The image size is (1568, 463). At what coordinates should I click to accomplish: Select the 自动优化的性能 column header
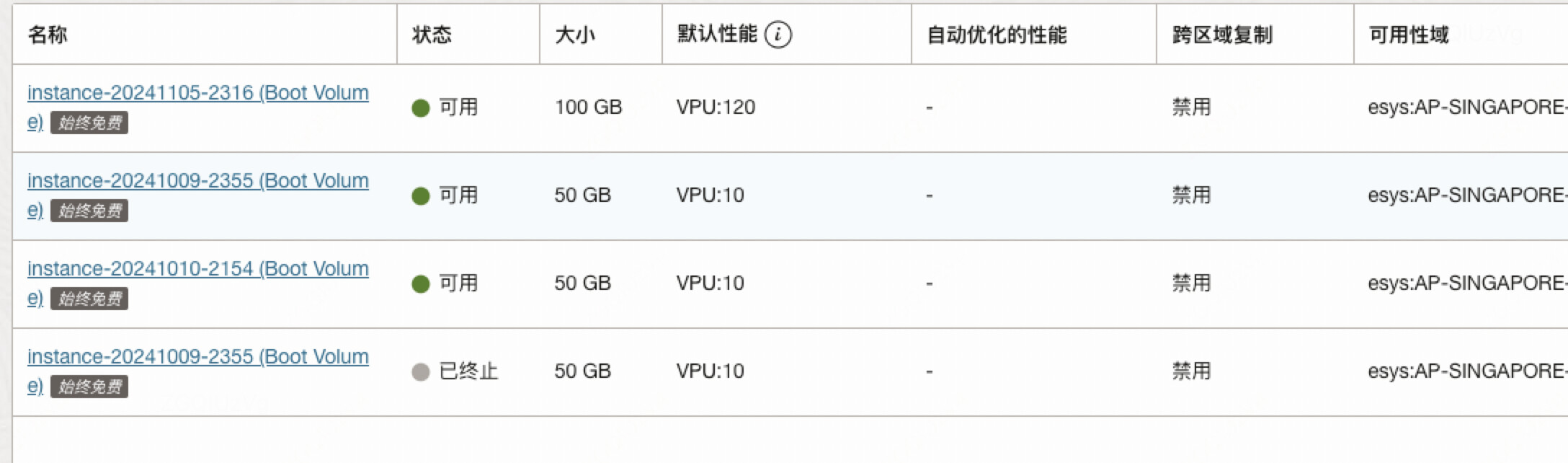pos(997,34)
